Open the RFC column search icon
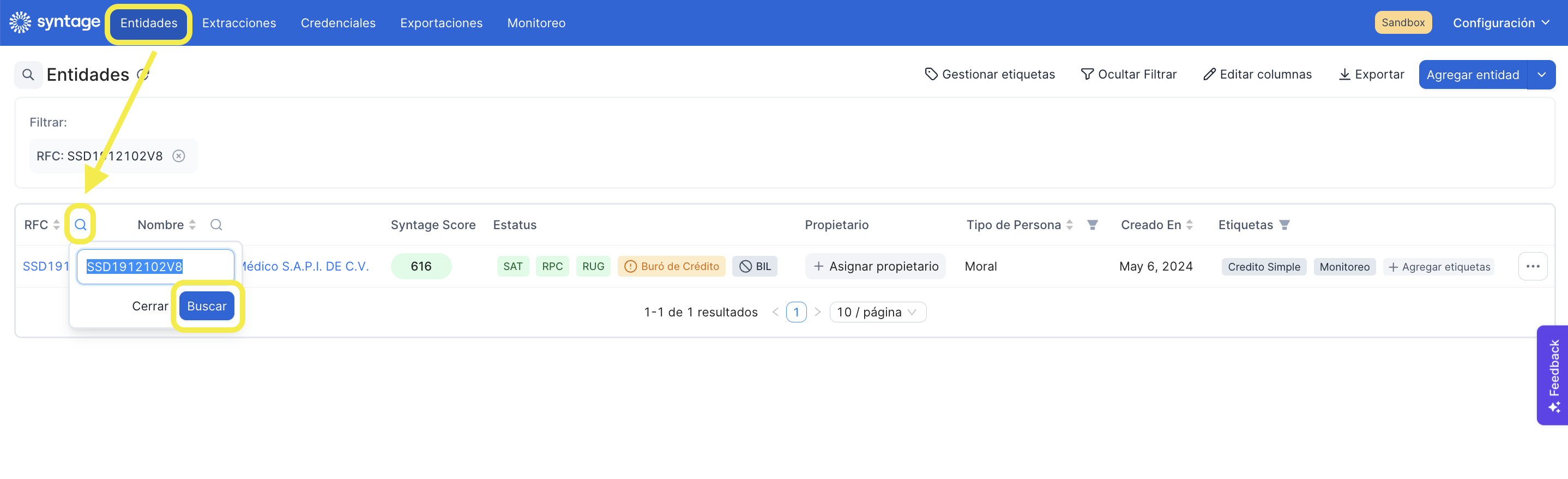The height and width of the screenshot is (479, 1568). point(80,225)
